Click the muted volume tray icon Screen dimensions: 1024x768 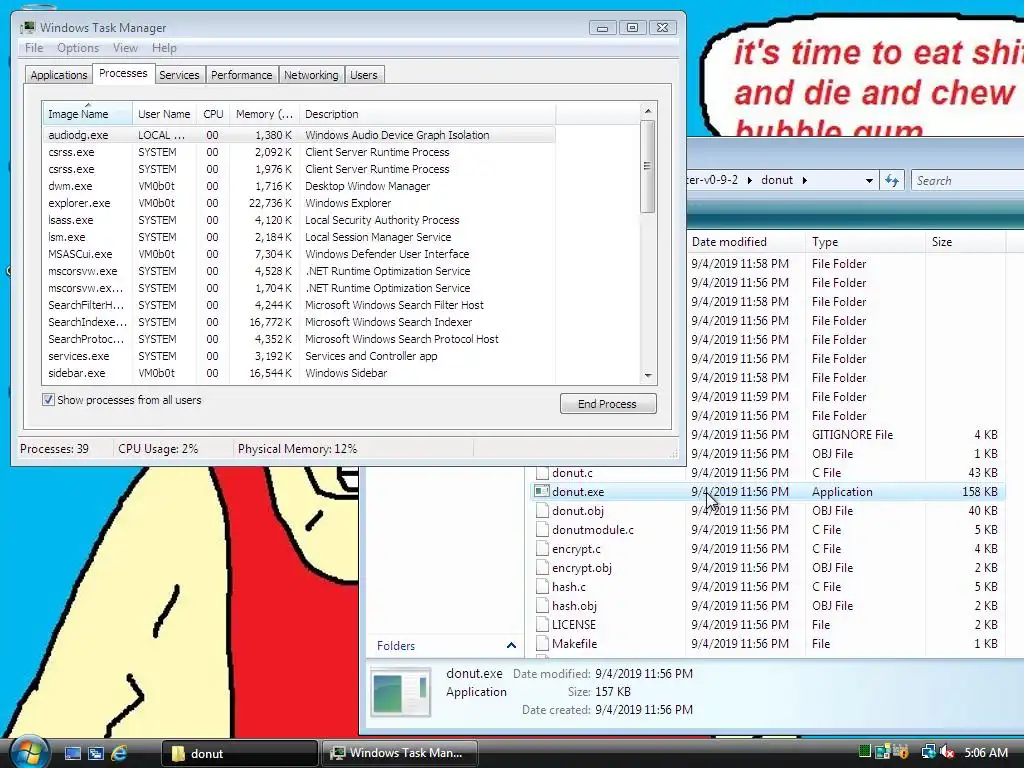948,752
